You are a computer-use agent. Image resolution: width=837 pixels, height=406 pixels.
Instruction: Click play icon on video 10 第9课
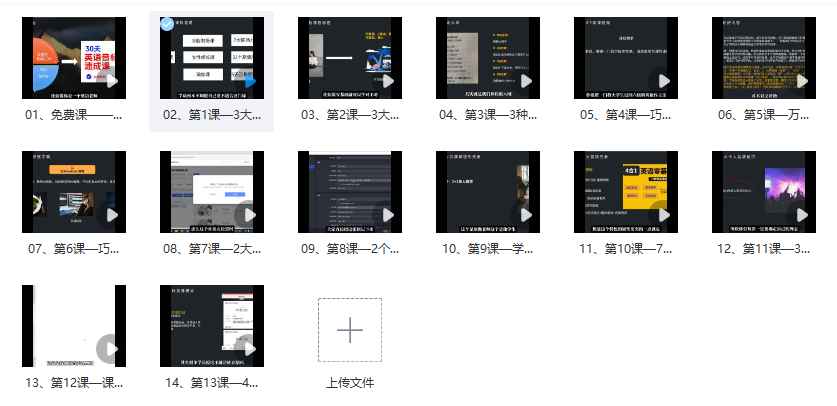click(x=525, y=214)
